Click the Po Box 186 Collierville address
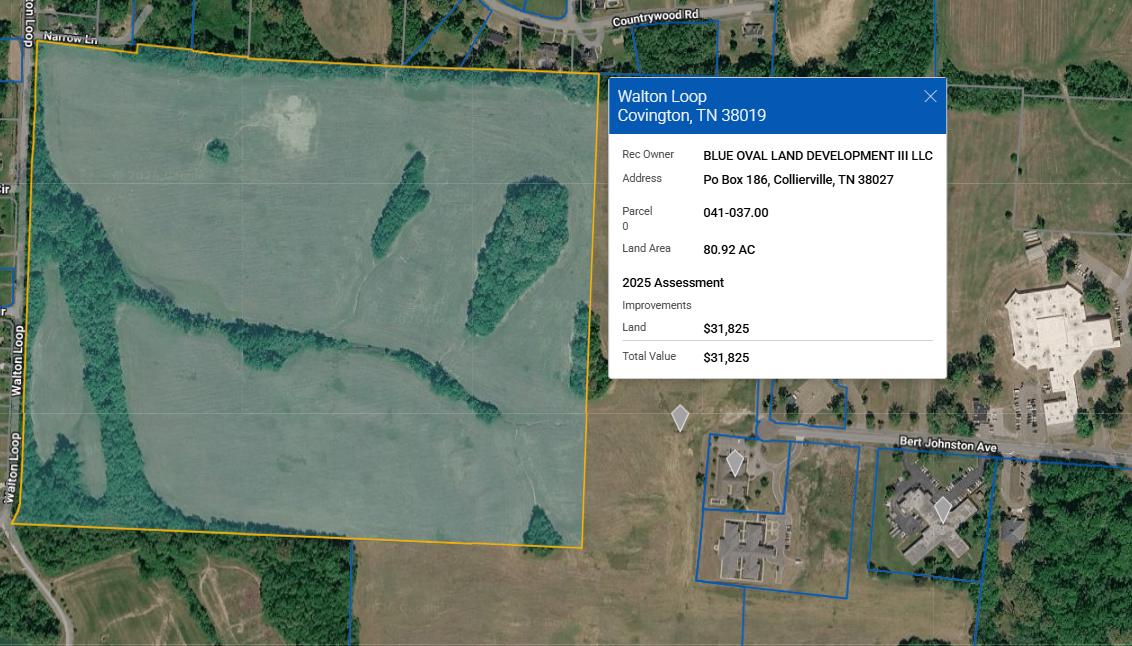1132x646 pixels. click(798, 180)
